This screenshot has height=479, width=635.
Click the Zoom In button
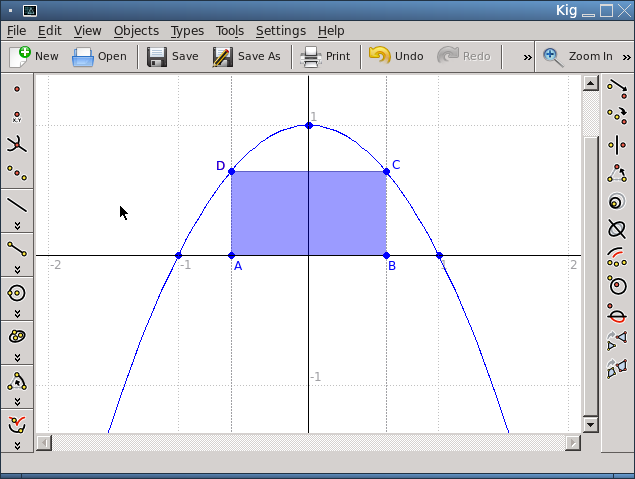point(578,56)
